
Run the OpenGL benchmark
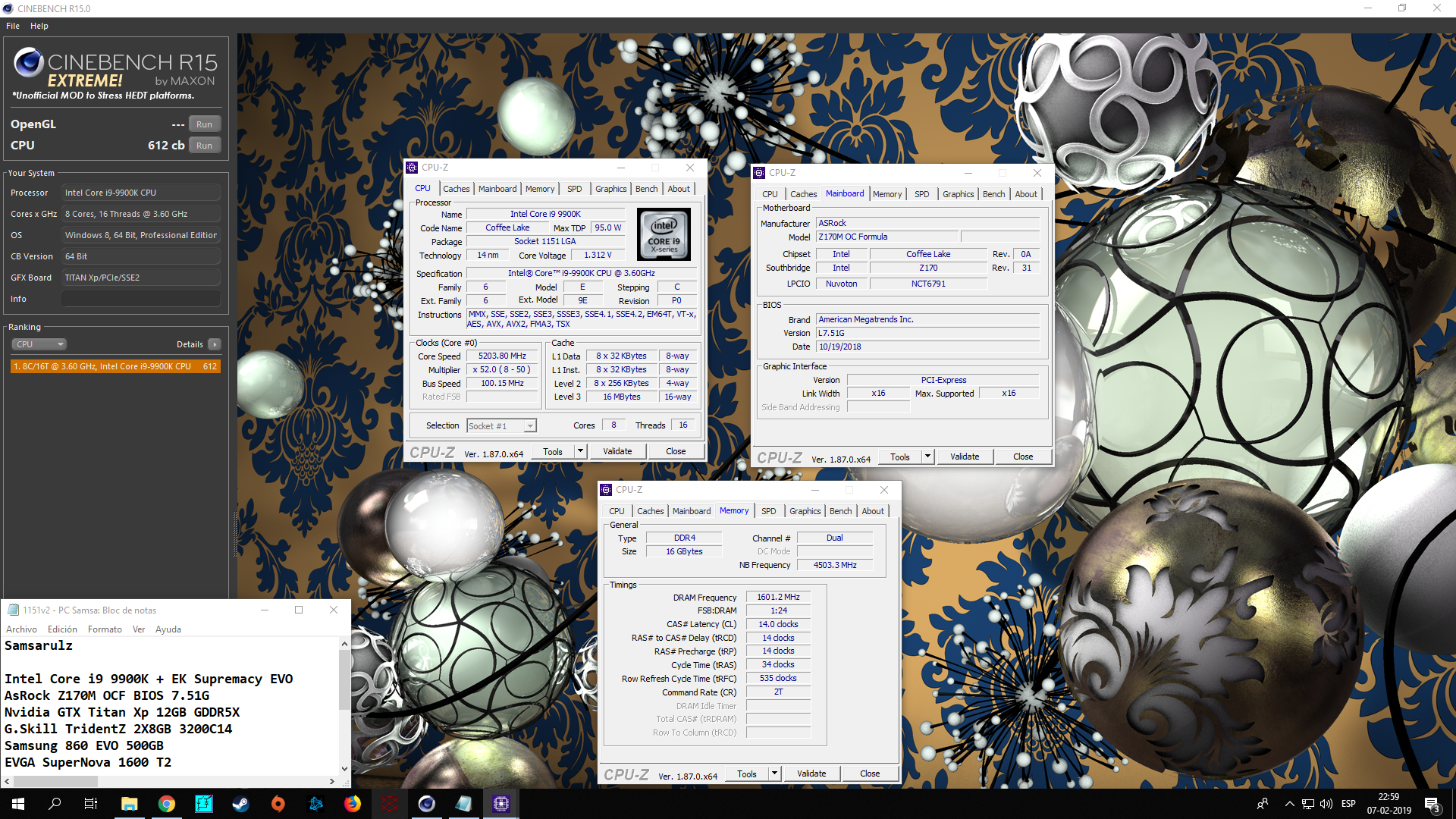[x=205, y=124]
